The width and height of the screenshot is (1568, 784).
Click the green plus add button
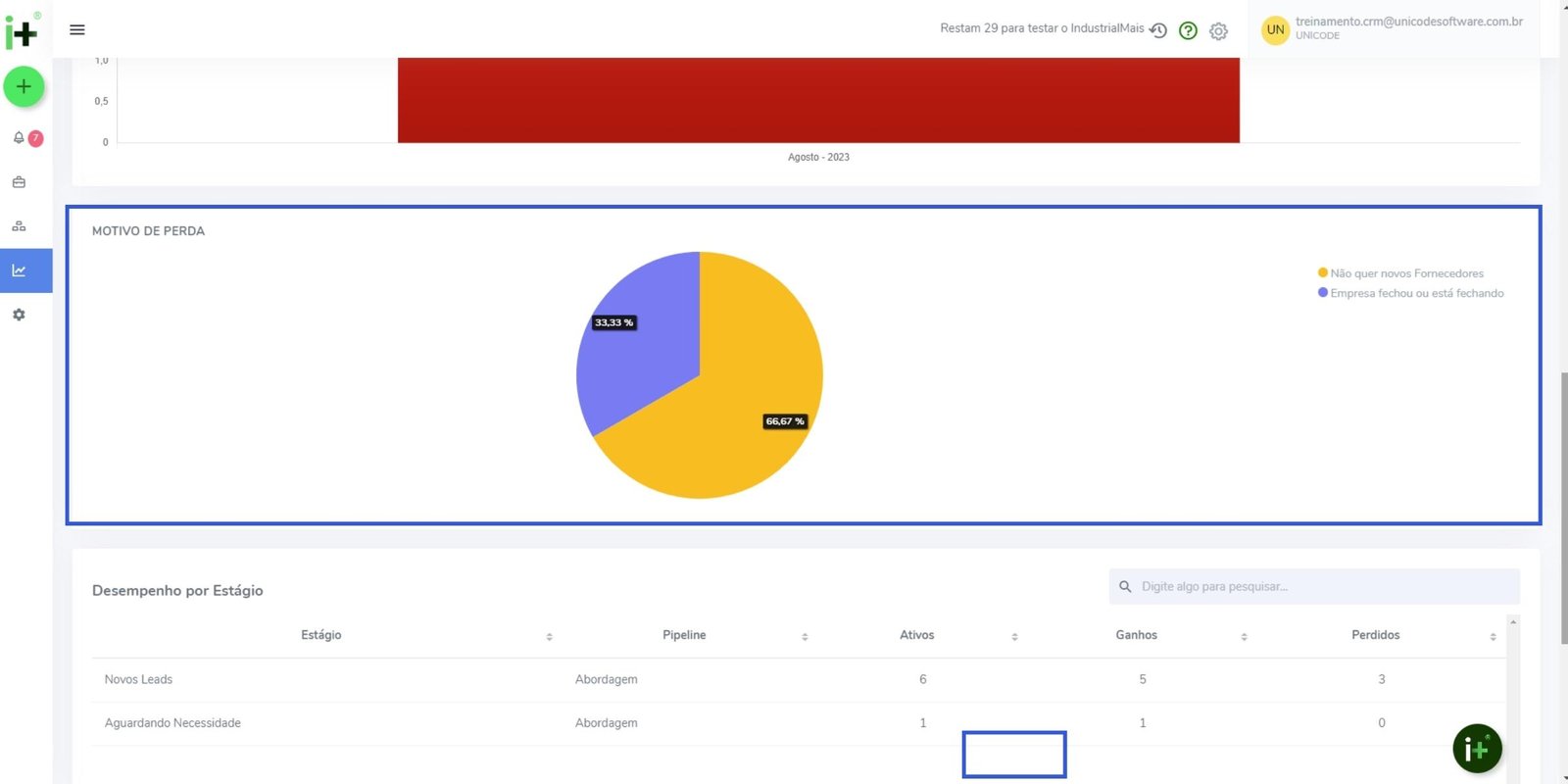(24, 86)
